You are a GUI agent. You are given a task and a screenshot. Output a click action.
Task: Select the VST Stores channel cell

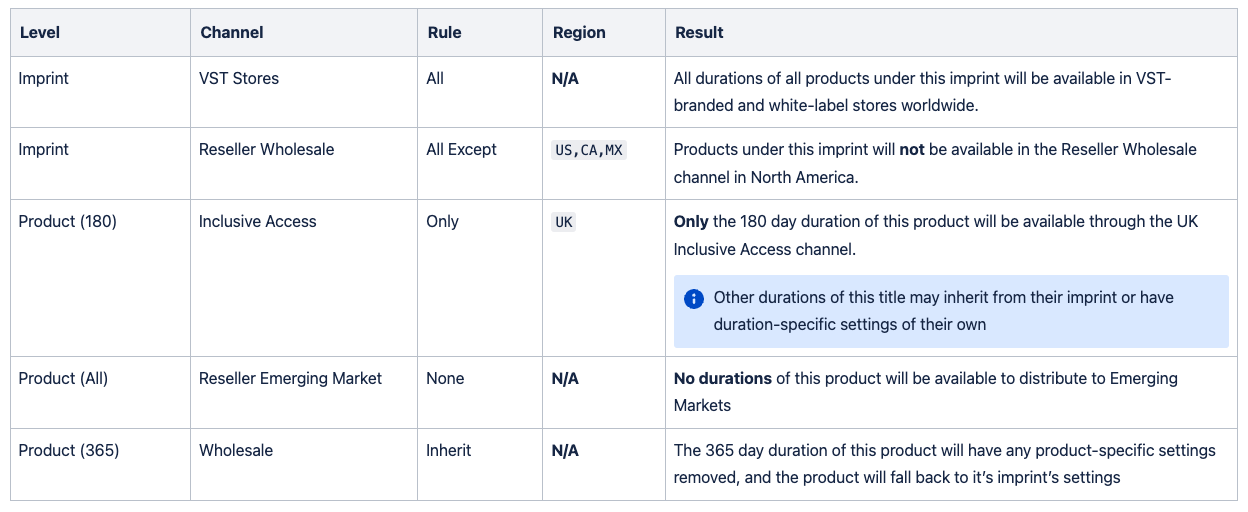304,92
